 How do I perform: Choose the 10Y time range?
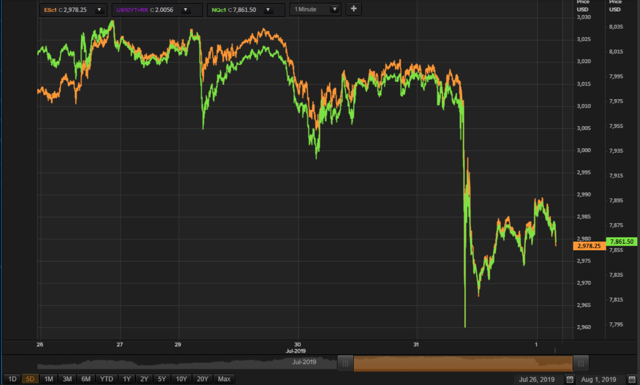(181, 379)
